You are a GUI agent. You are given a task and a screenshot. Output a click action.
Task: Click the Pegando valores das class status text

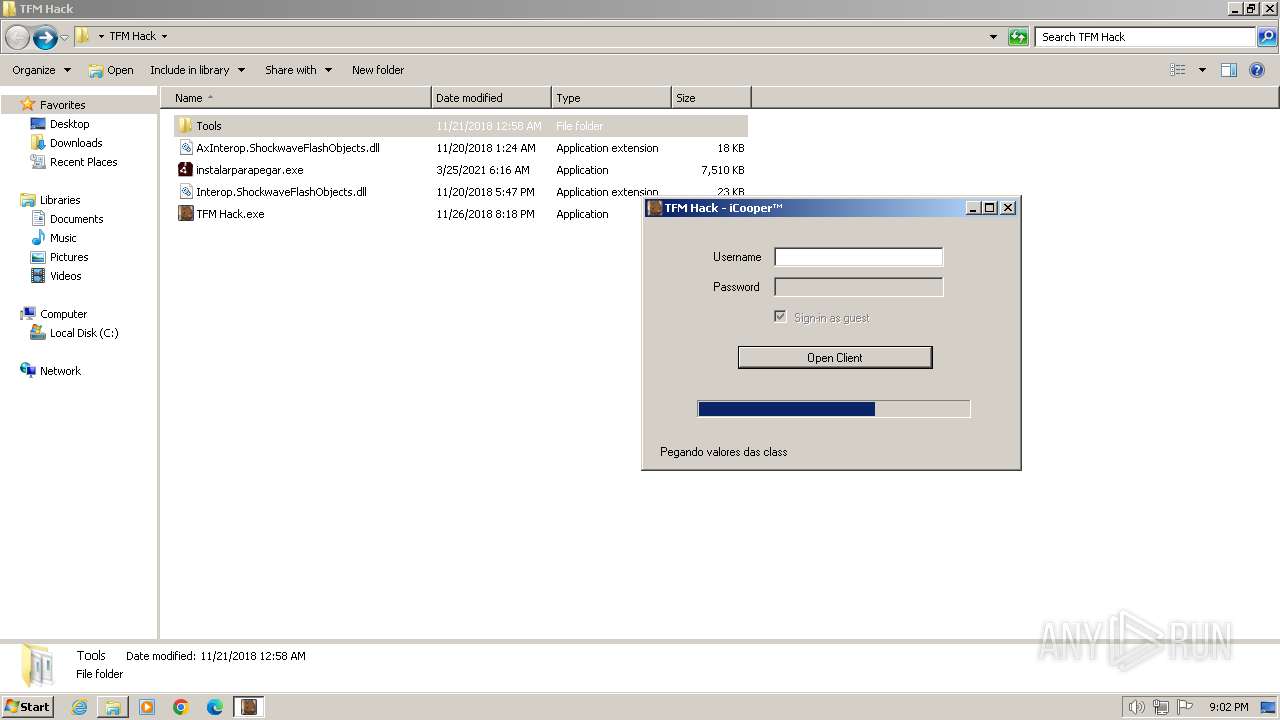tap(723, 452)
